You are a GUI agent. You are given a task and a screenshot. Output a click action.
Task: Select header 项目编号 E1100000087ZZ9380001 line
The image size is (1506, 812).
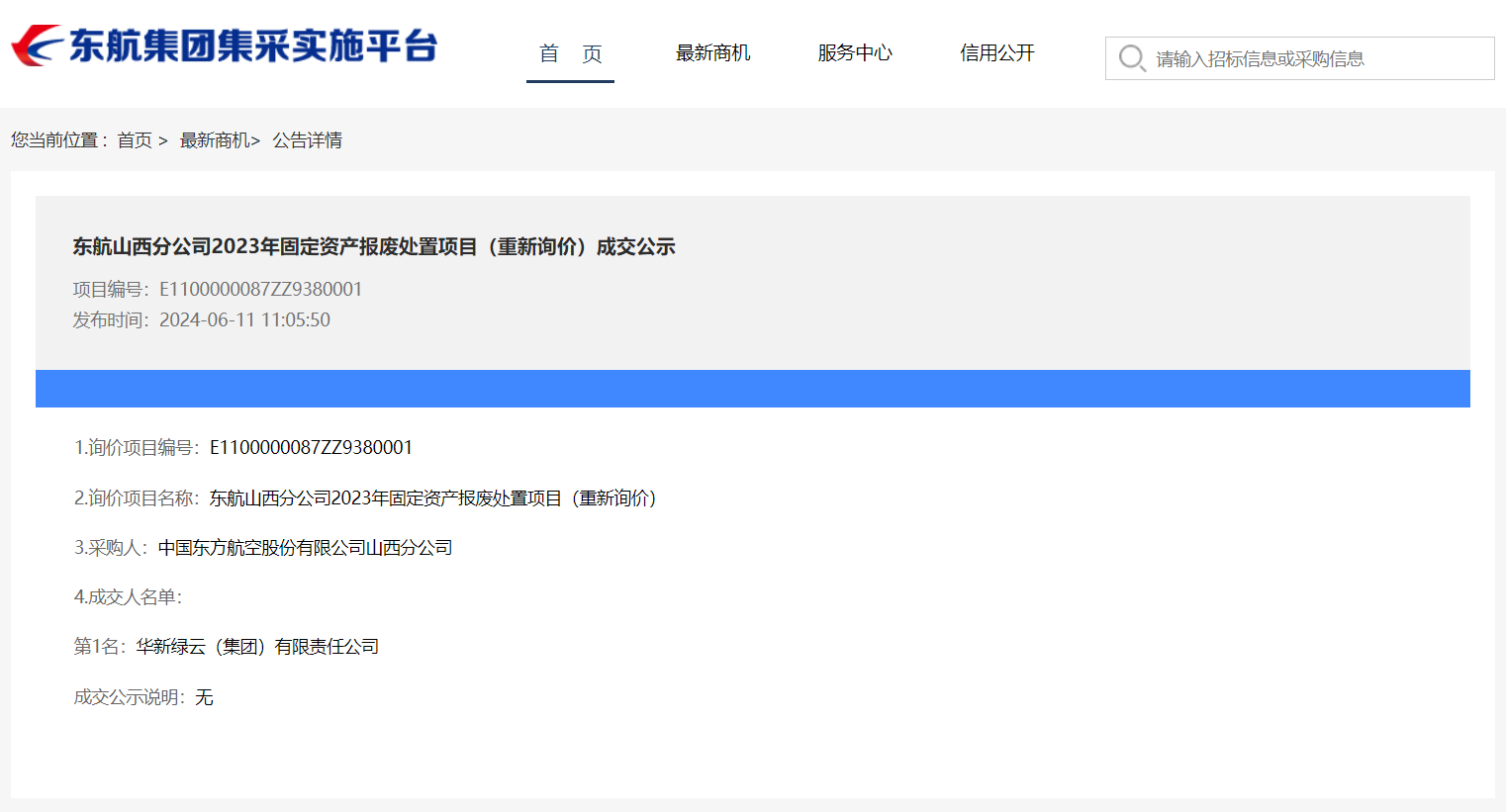pyautogui.click(x=218, y=289)
